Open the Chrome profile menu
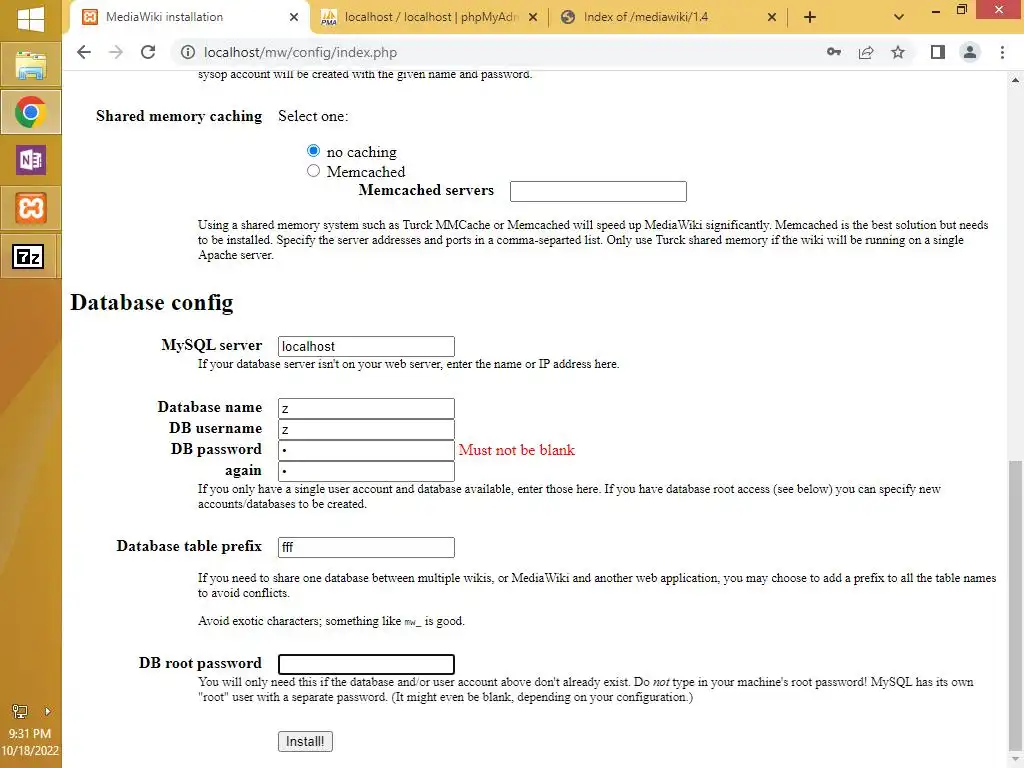Viewport: 1024px width, 768px height. [x=970, y=52]
